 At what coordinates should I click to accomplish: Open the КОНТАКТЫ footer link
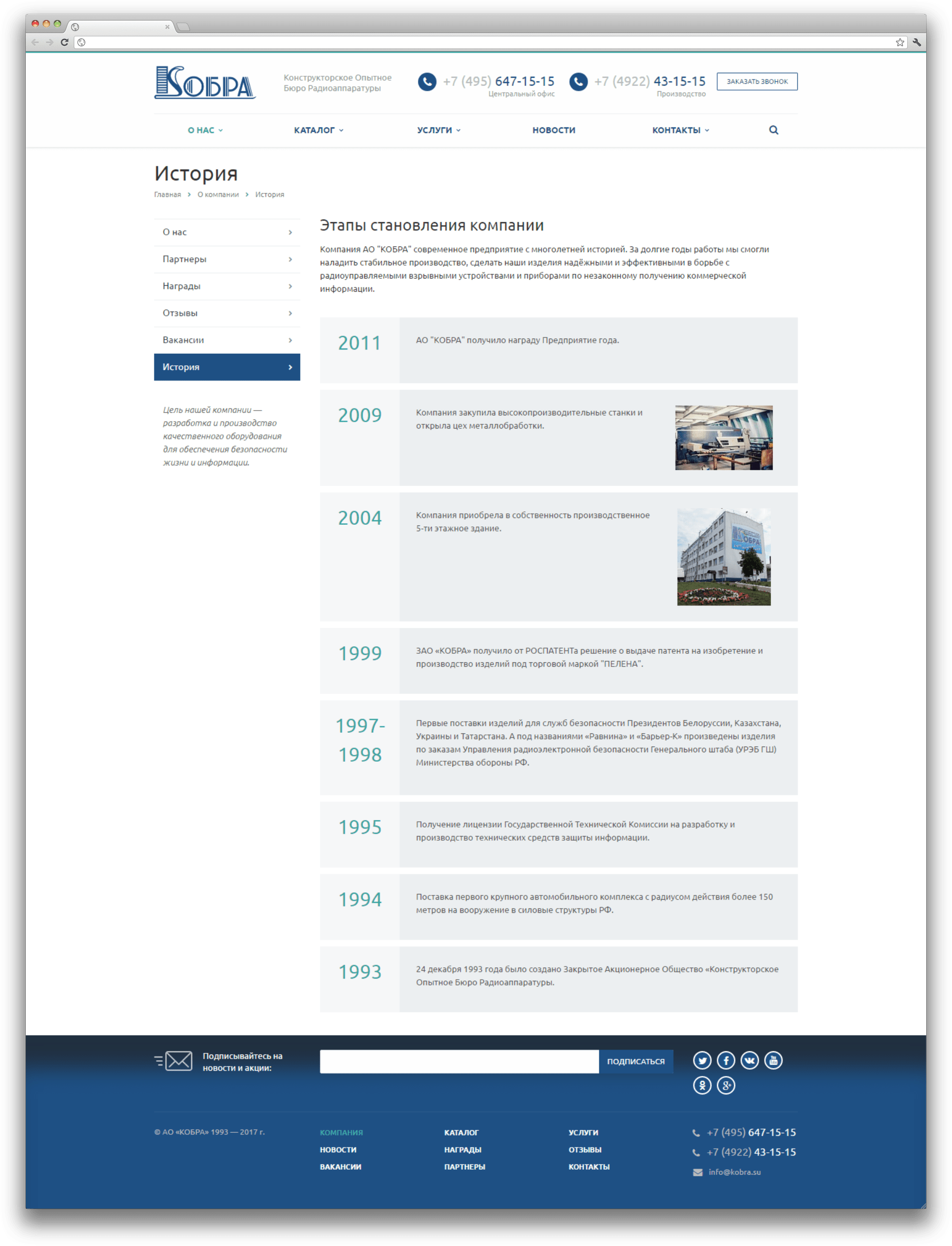(x=589, y=1167)
